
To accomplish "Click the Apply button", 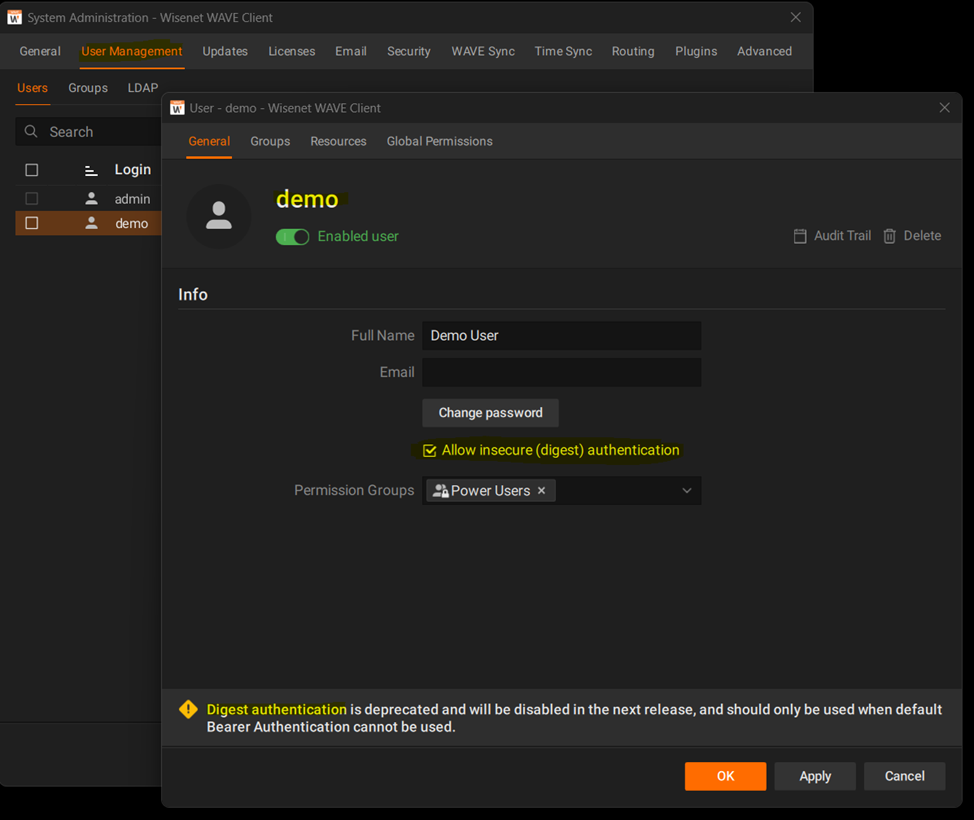I will (x=815, y=776).
